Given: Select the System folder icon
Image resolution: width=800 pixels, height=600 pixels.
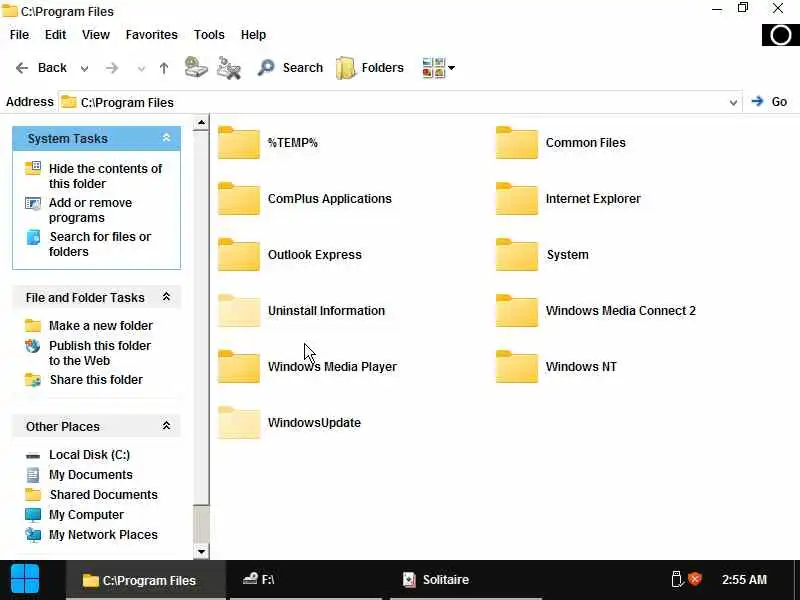Looking at the screenshot, I should point(516,255).
